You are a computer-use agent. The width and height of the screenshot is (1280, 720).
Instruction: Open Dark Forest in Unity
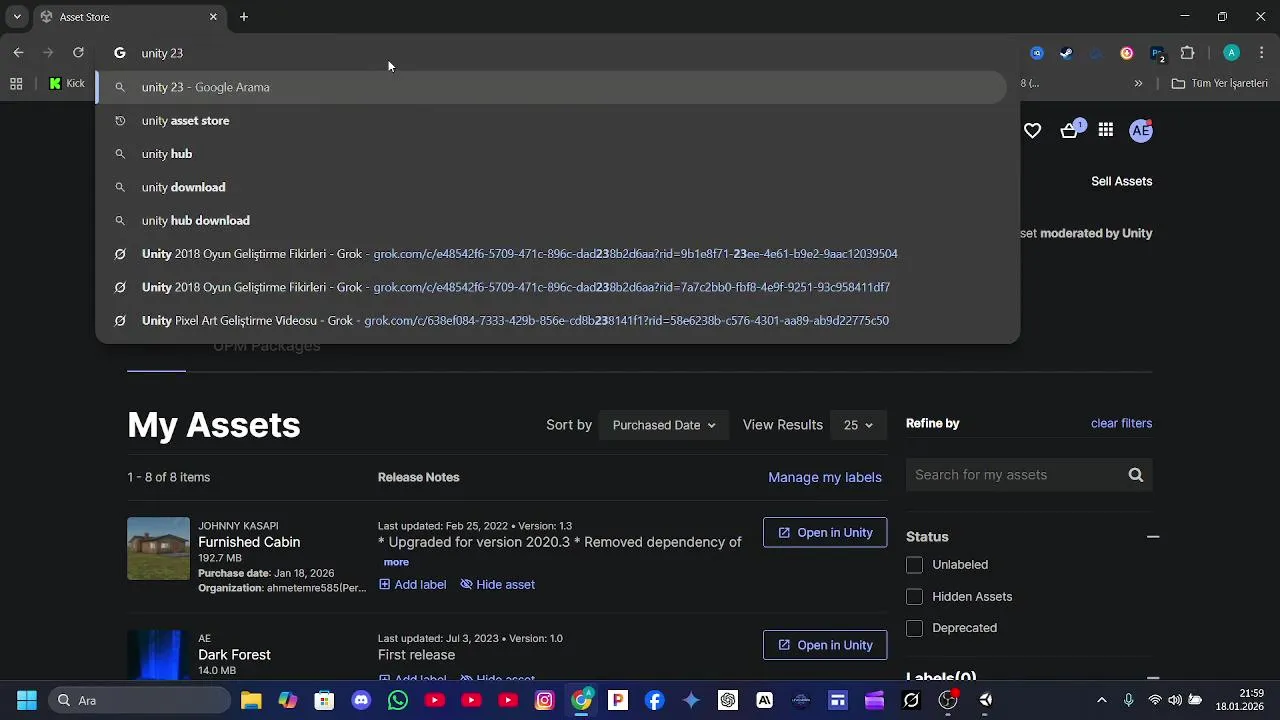(x=825, y=645)
